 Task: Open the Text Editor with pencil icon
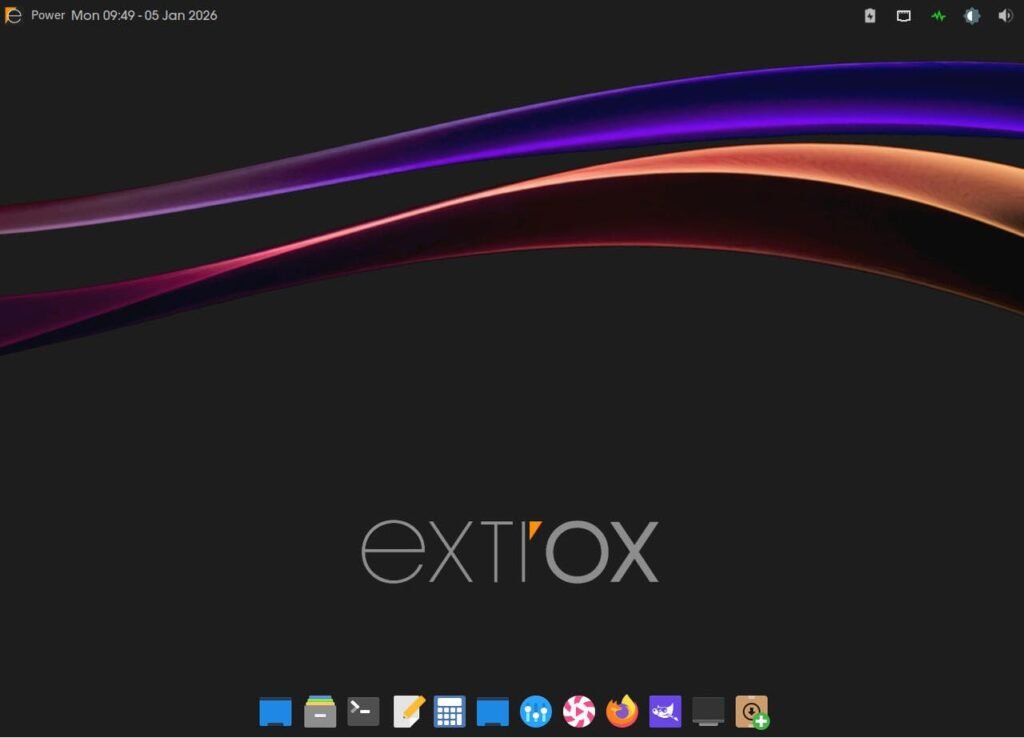point(406,711)
